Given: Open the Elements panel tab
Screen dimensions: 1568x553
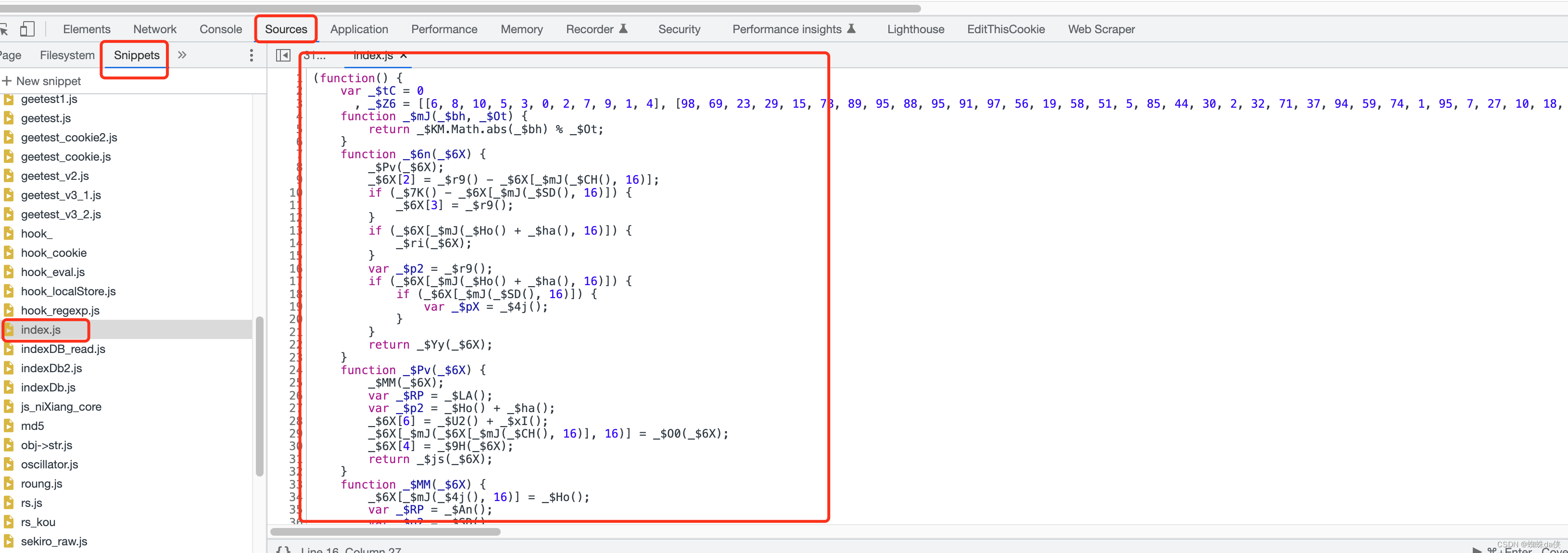Looking at the screenshot, I should pos(87,29).
